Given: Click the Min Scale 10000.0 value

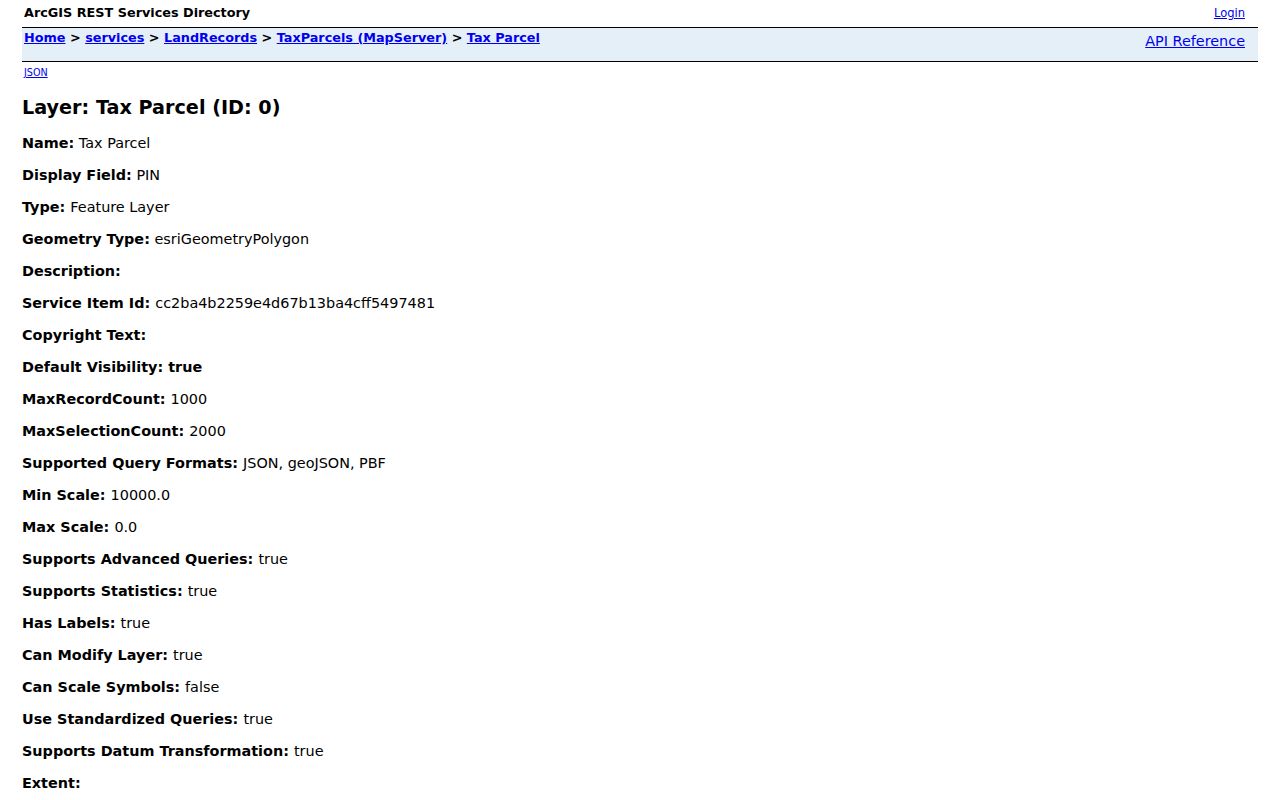Looking at the screenshot, I should (x=141, y=495).
